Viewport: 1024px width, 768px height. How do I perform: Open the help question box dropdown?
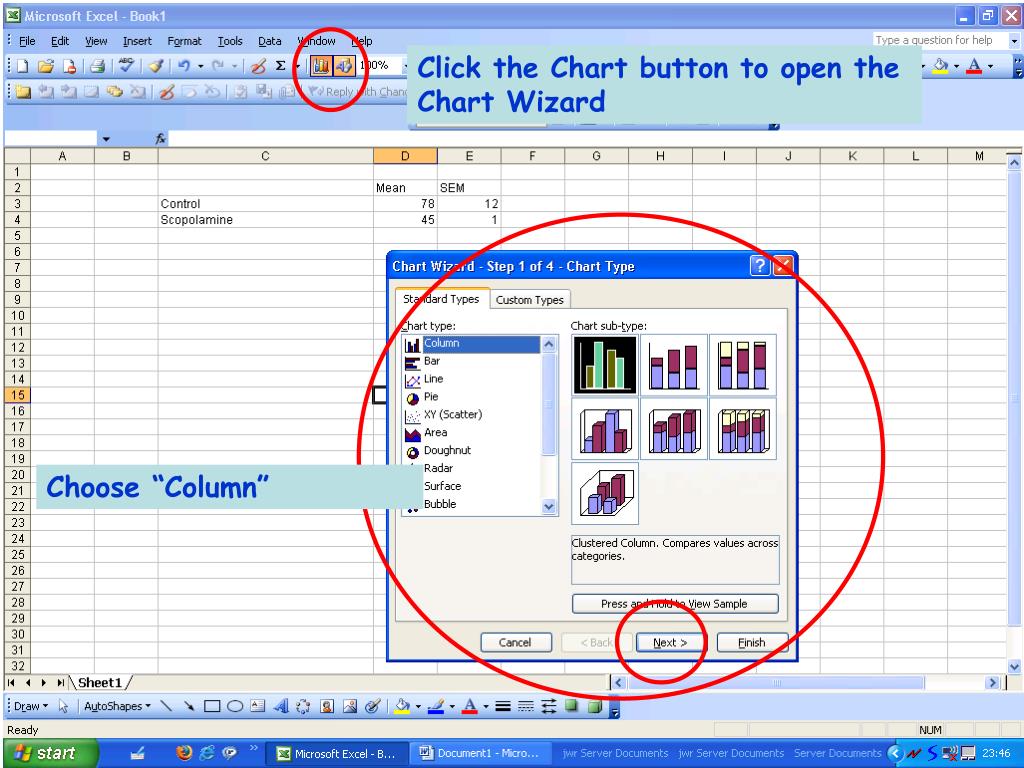click(1014, 40)
